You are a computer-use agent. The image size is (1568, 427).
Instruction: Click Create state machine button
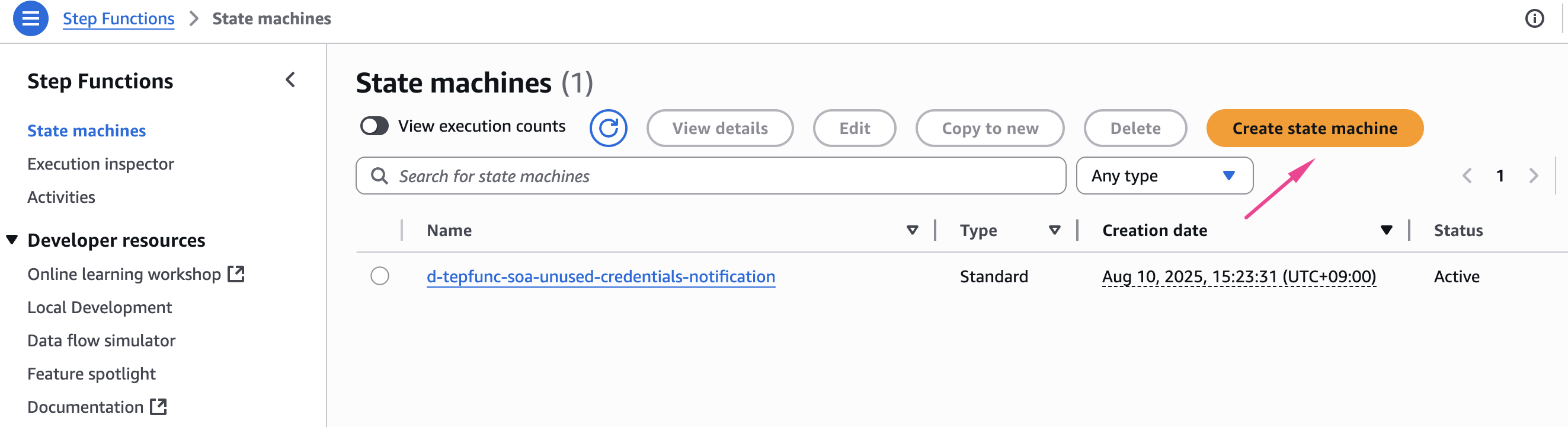point(1314,129)
